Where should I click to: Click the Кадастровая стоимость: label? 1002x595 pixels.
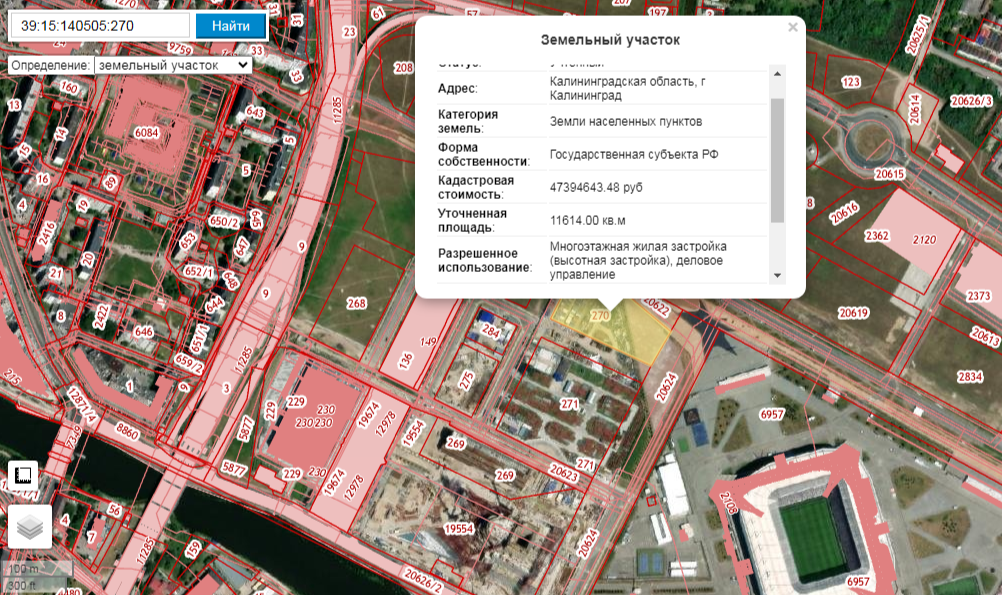point(476,187)
